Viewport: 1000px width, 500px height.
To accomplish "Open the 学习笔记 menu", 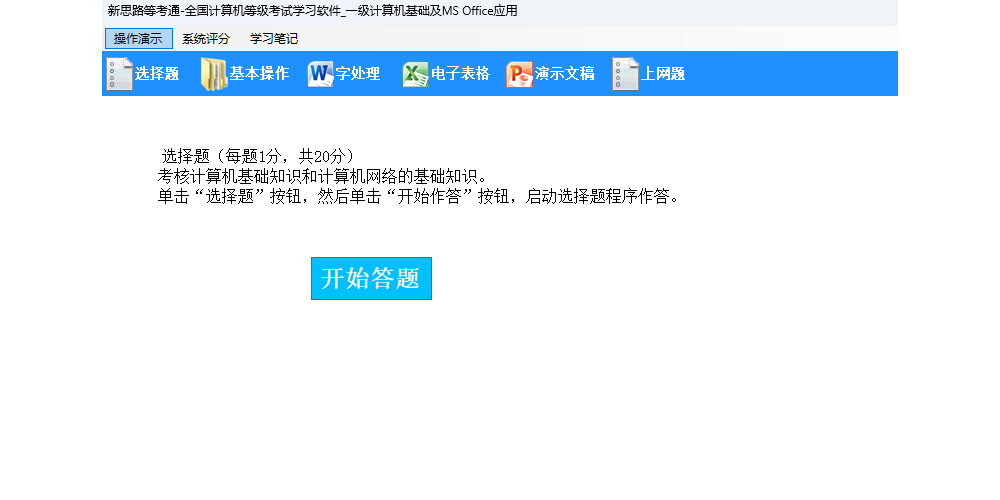I will tap(274, 39).
